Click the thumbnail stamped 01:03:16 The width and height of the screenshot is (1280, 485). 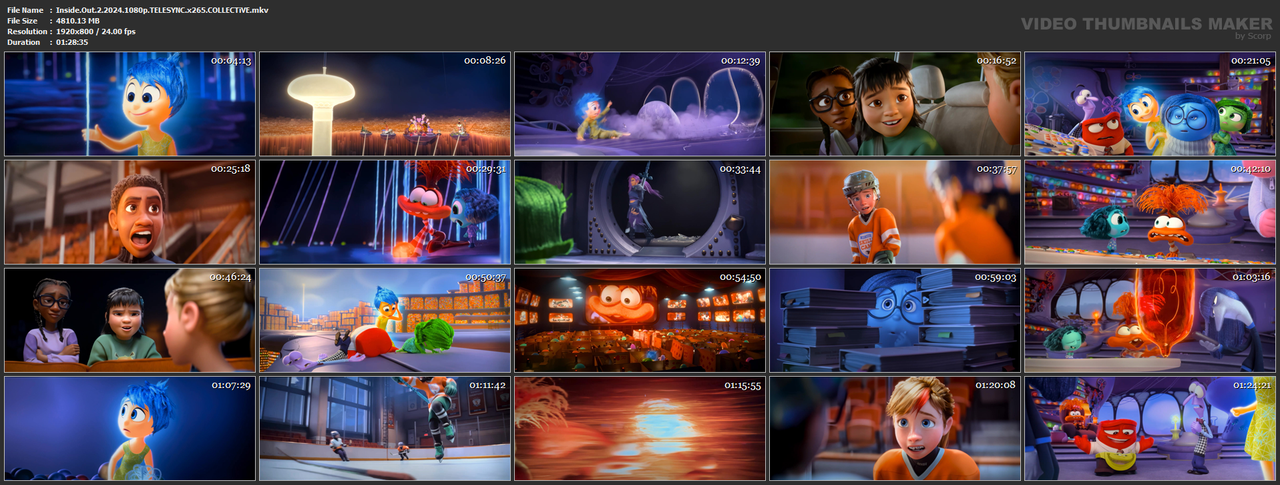click(x=1150, y=320)
